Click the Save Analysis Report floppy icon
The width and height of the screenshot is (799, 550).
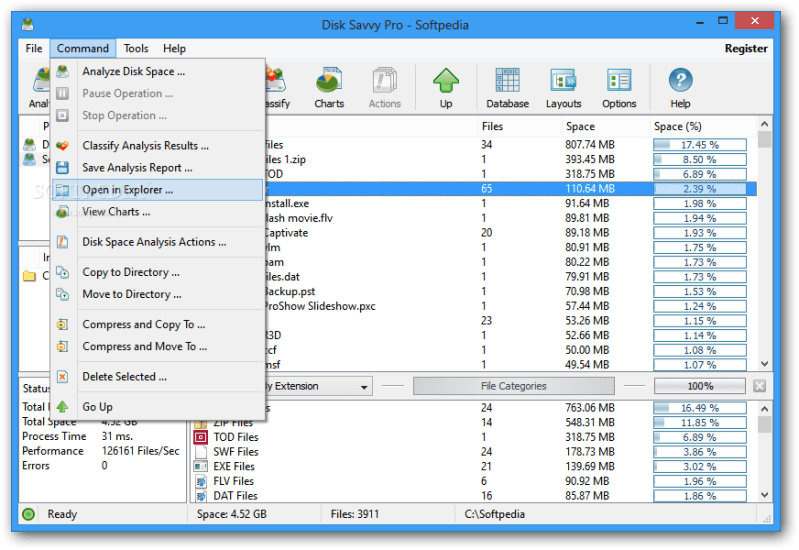tap(63, 168)
